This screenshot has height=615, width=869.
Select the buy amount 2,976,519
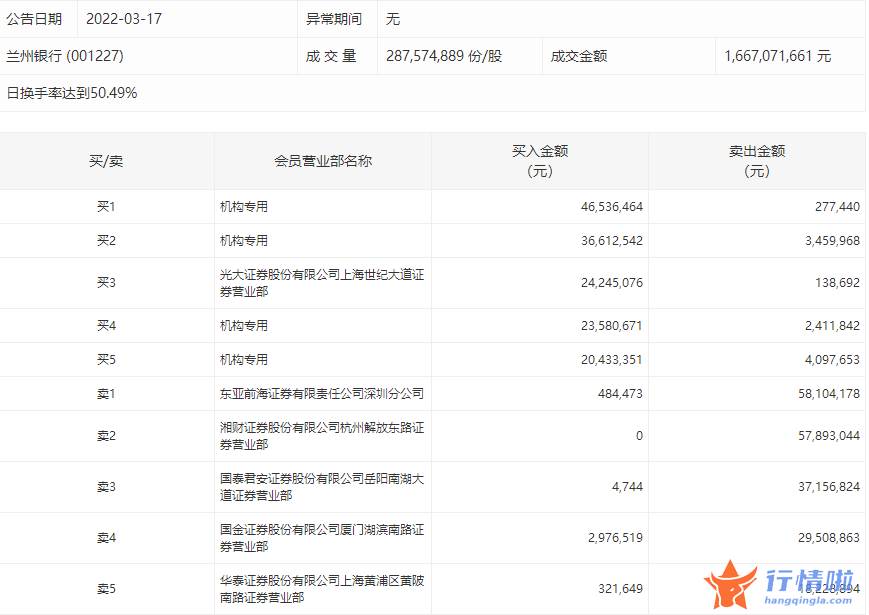point(615,538)
